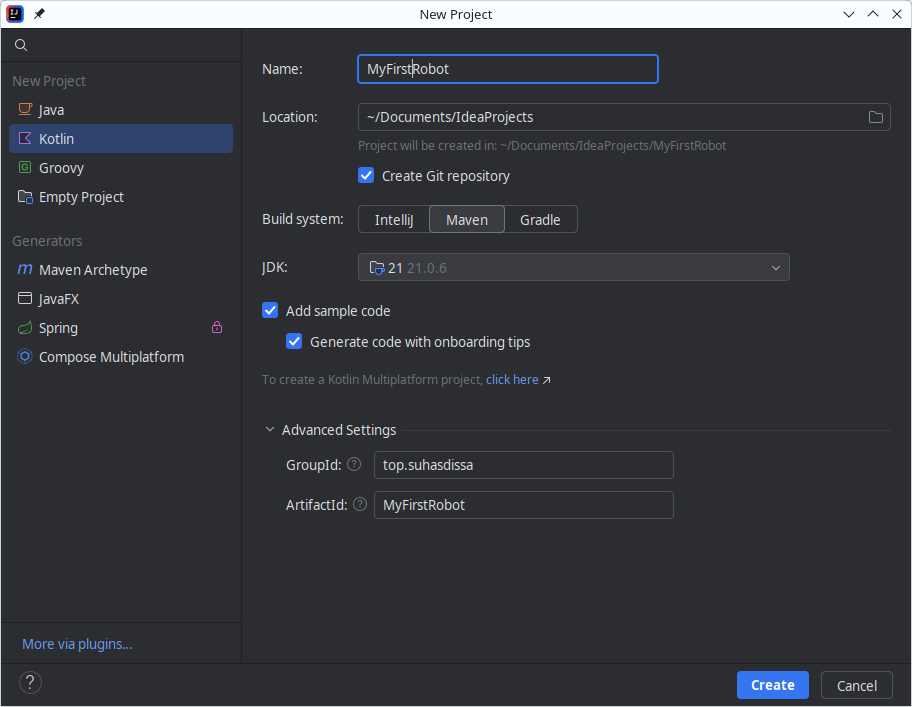Uncheck Generate code with onboarding tips
This screenshot has height=707, width=912.
(x=294, y=341)
